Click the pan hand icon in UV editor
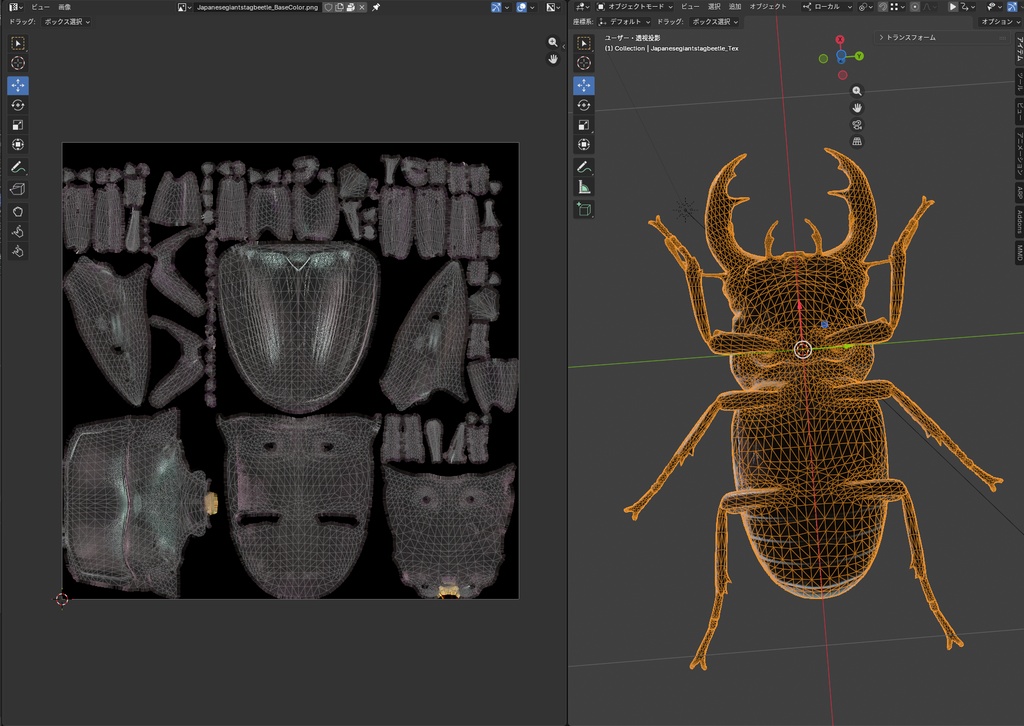 tap(552, 59)
